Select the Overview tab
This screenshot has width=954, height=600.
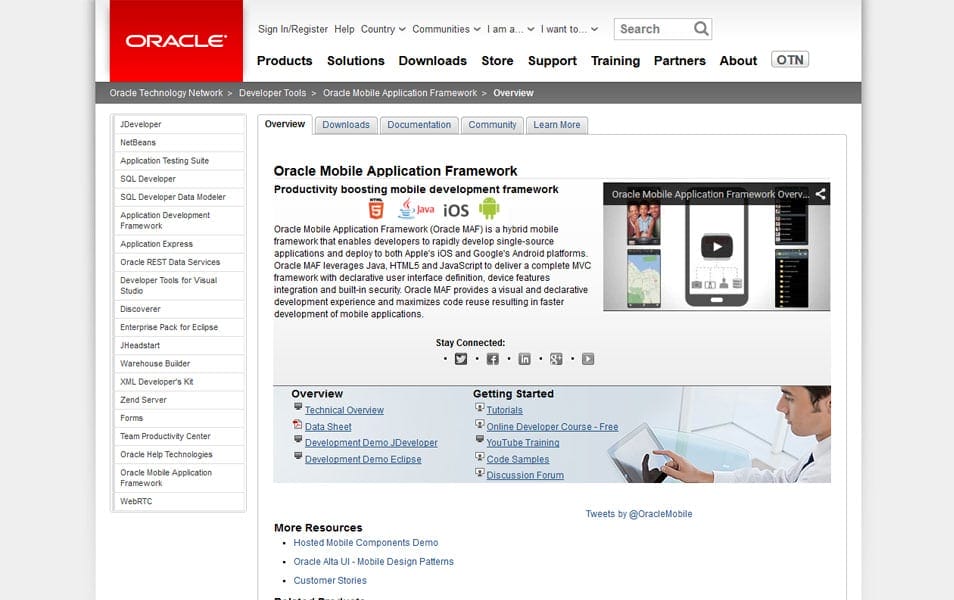coord(285,124)
